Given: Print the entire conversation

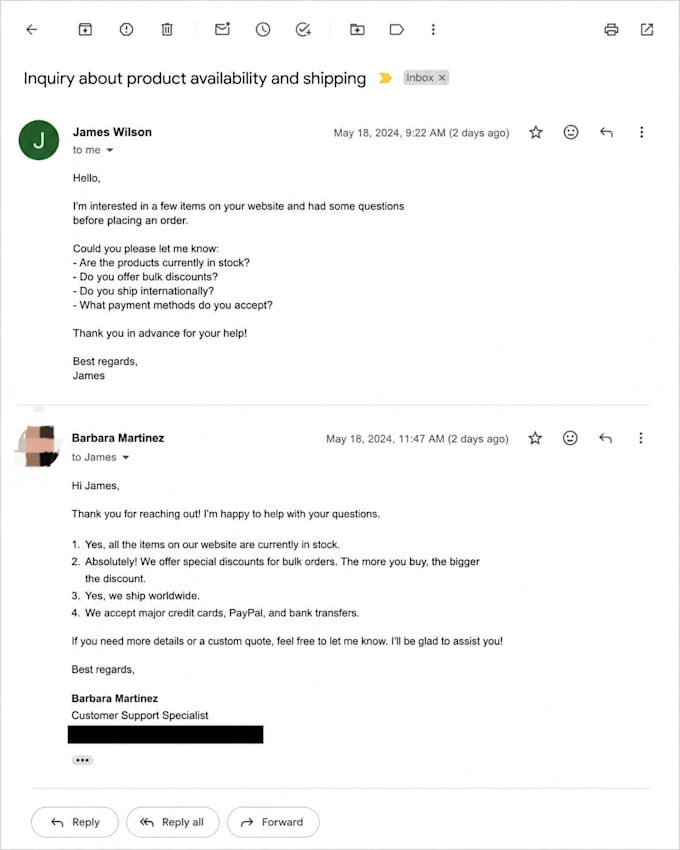Looking at the screenshot, I should pyautogui.click(x=611, y=29).
